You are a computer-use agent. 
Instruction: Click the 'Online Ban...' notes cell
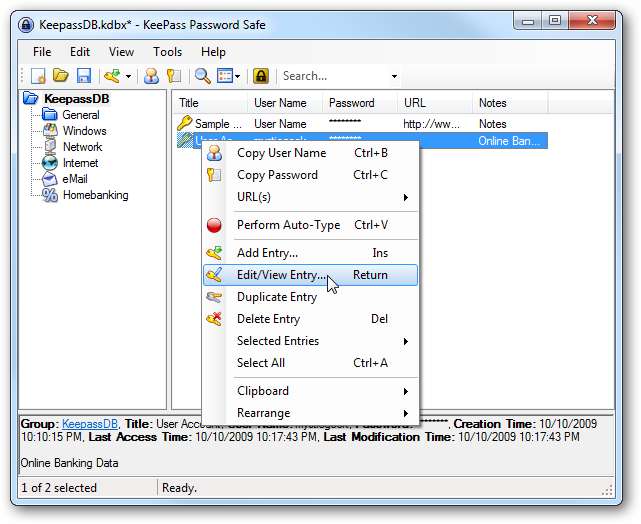509,141
